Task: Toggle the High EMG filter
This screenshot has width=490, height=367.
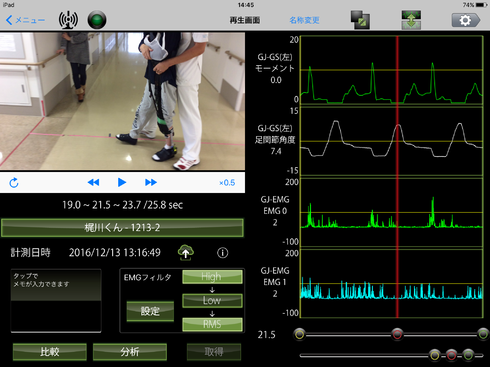Action: click(212, 277)
